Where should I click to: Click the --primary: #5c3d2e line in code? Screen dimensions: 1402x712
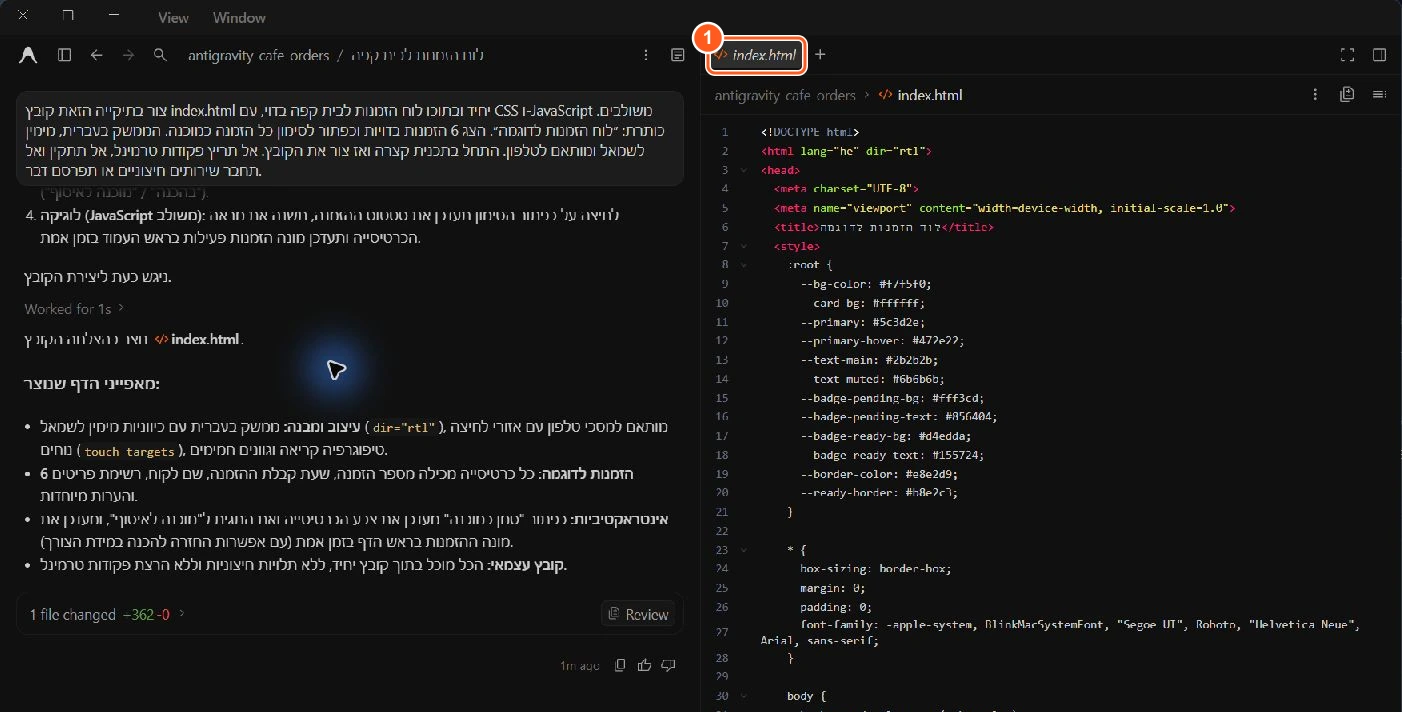tap(862, 322)
